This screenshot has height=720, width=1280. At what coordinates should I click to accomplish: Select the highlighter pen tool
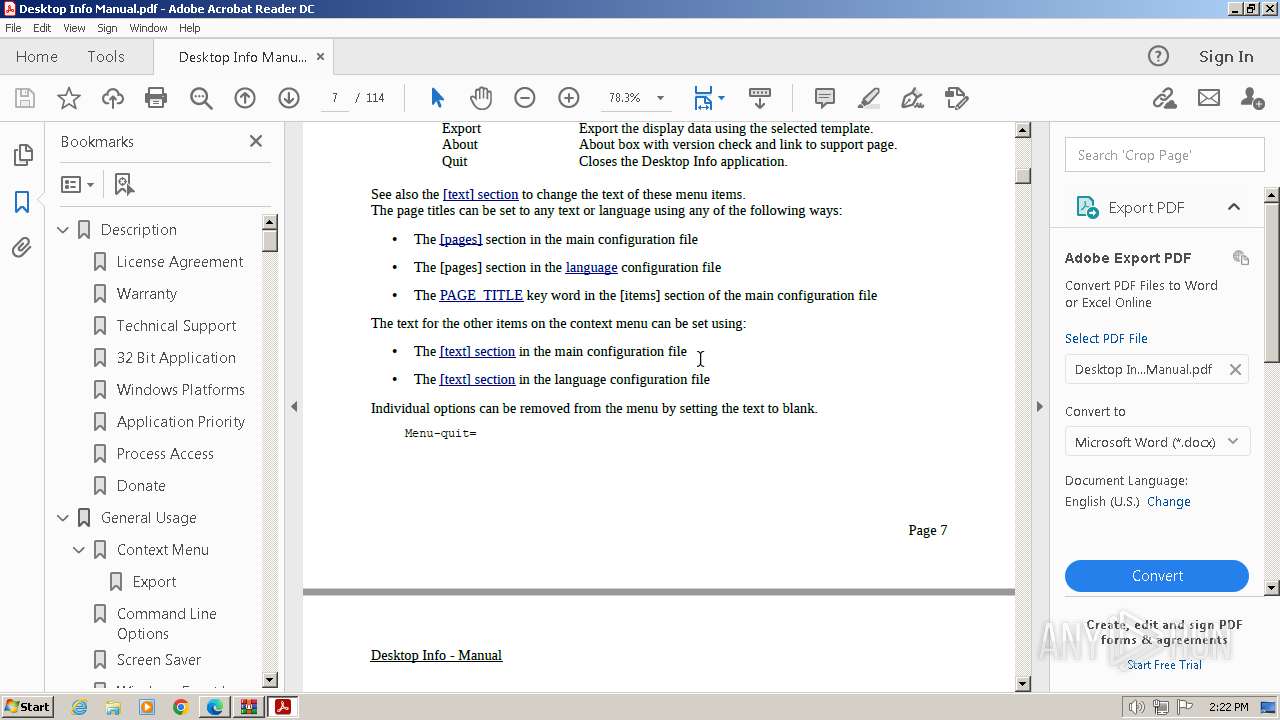click(869, 98)
